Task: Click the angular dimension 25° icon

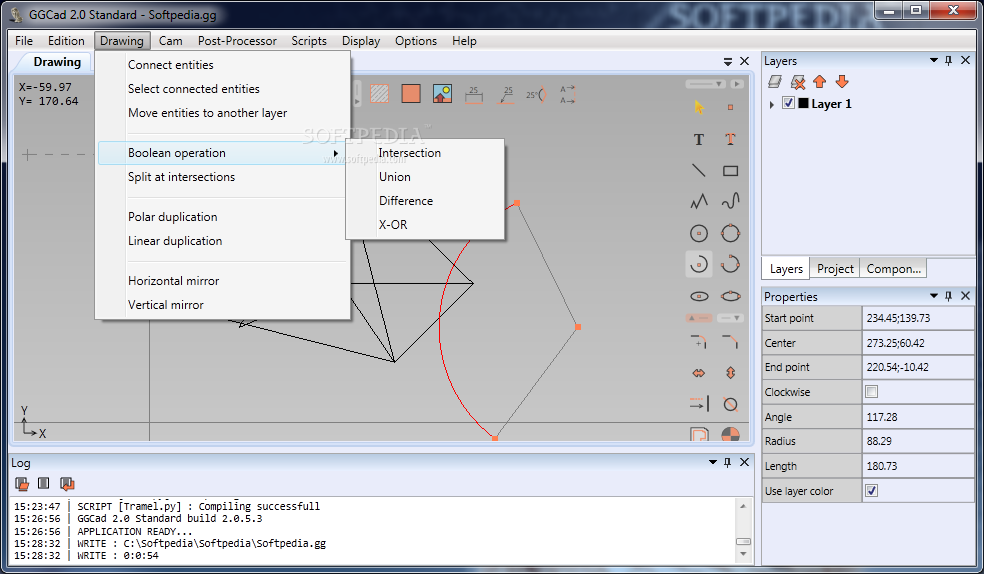Action: 537,94
